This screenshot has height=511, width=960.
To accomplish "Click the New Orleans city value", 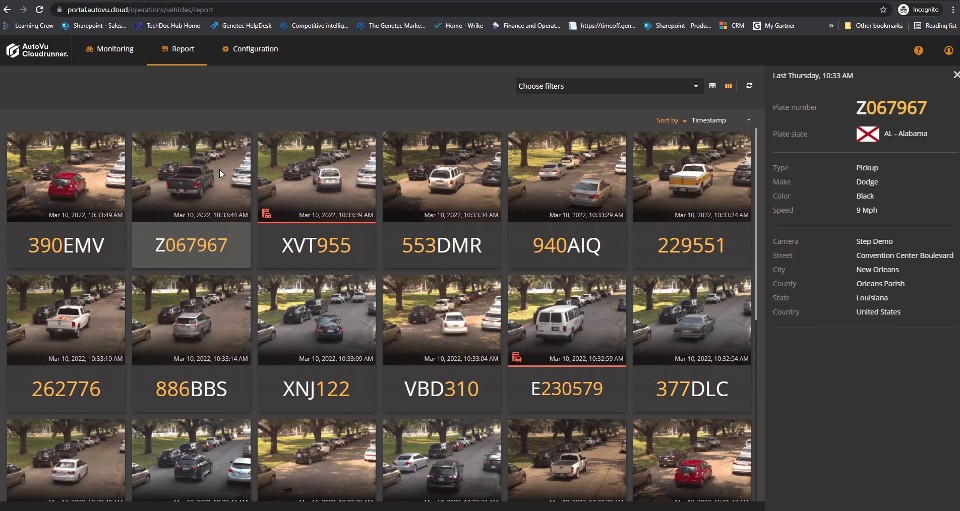I will (x=877, y=269).
